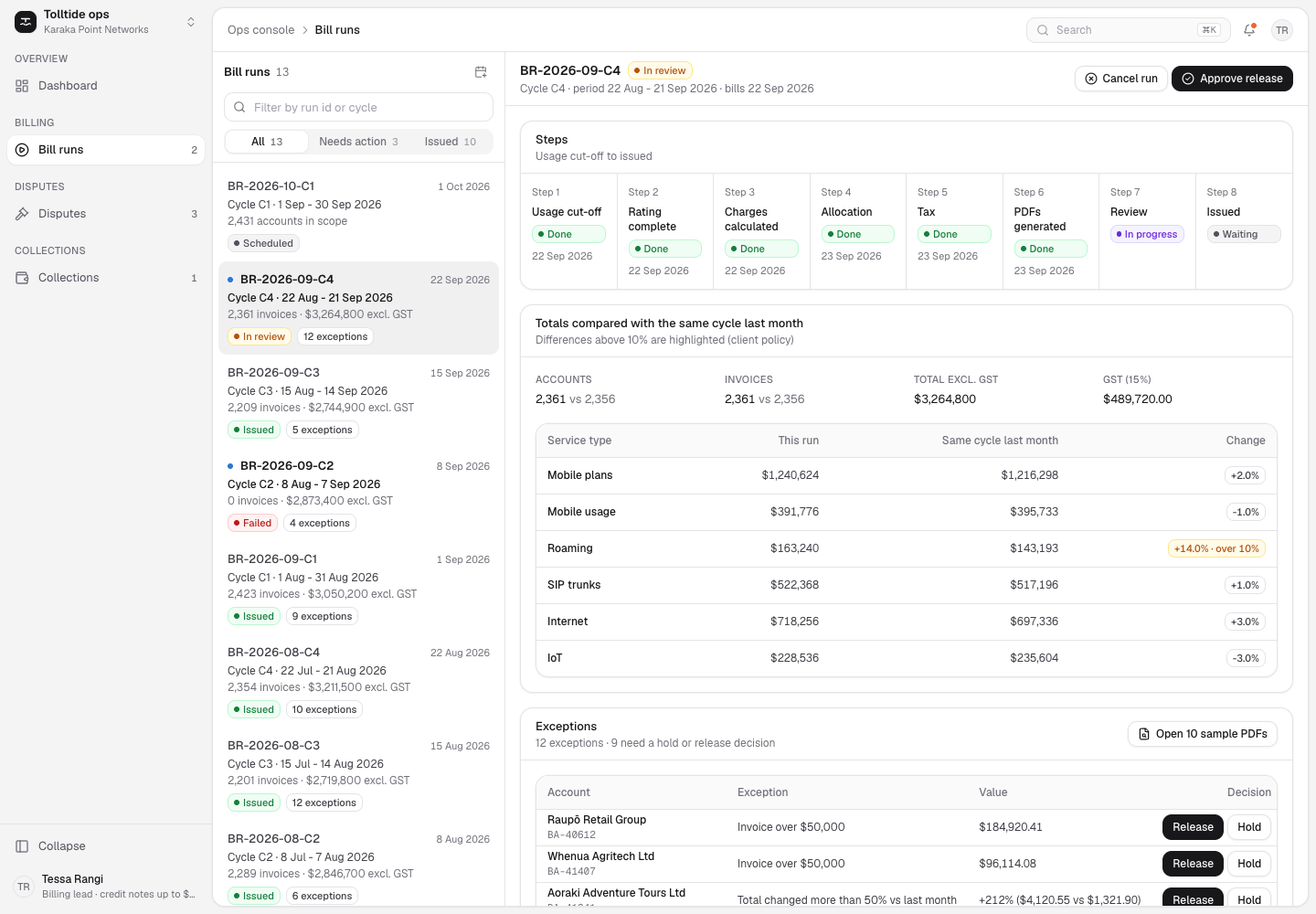1316x914 pixels.
Task: Open bill run BR-2026-09-C1
Action: click(358, 588)
